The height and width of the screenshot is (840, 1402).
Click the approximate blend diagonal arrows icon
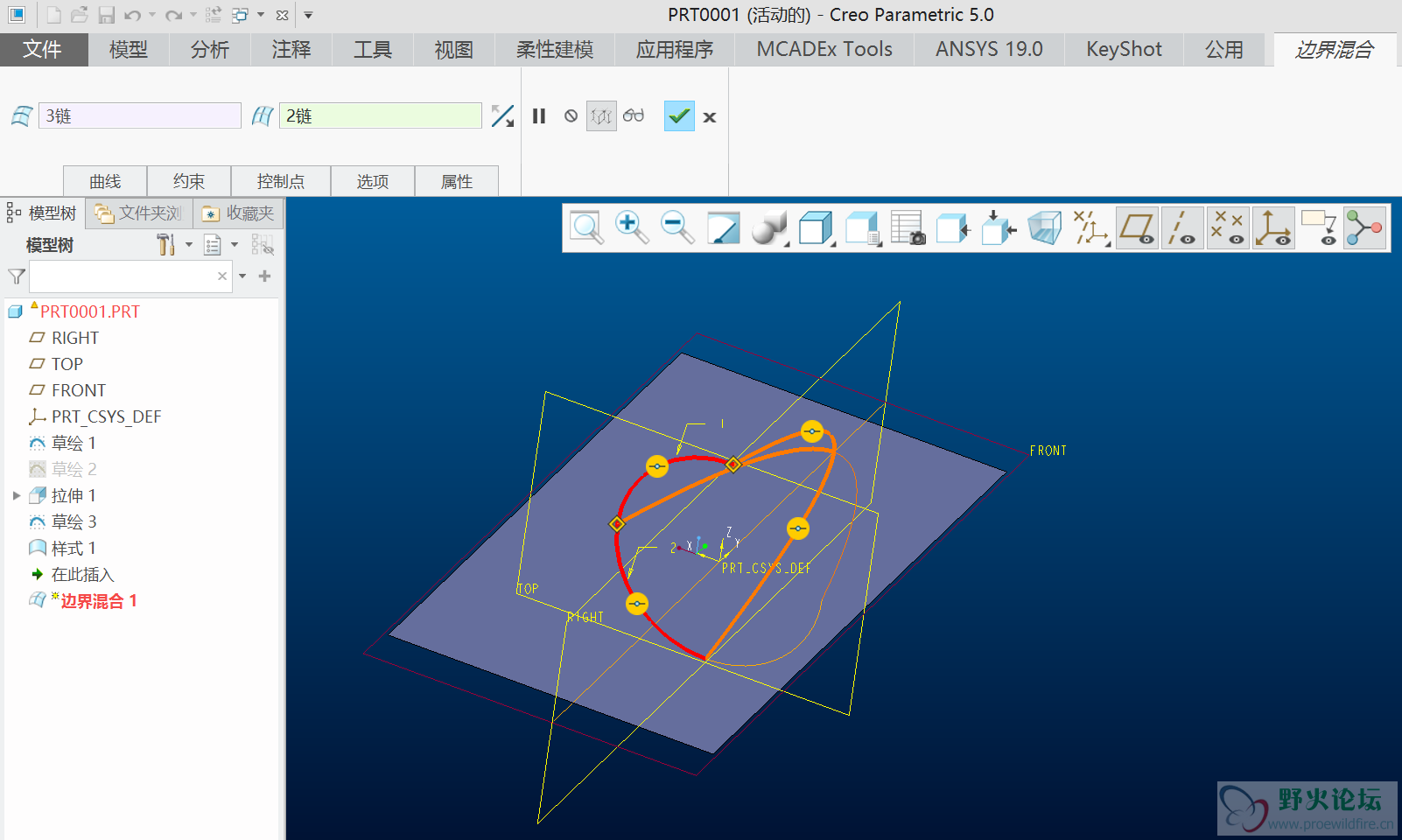[x=502, y=116]
